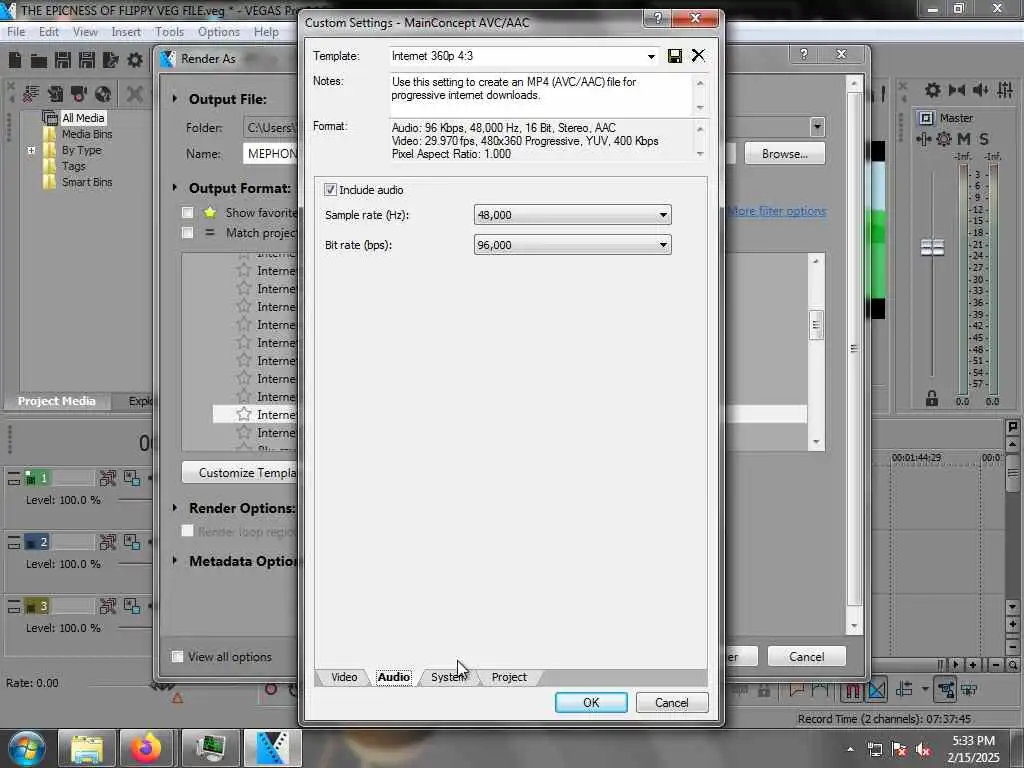
Task: Click the Customize Template button
Action: (239, 473)
